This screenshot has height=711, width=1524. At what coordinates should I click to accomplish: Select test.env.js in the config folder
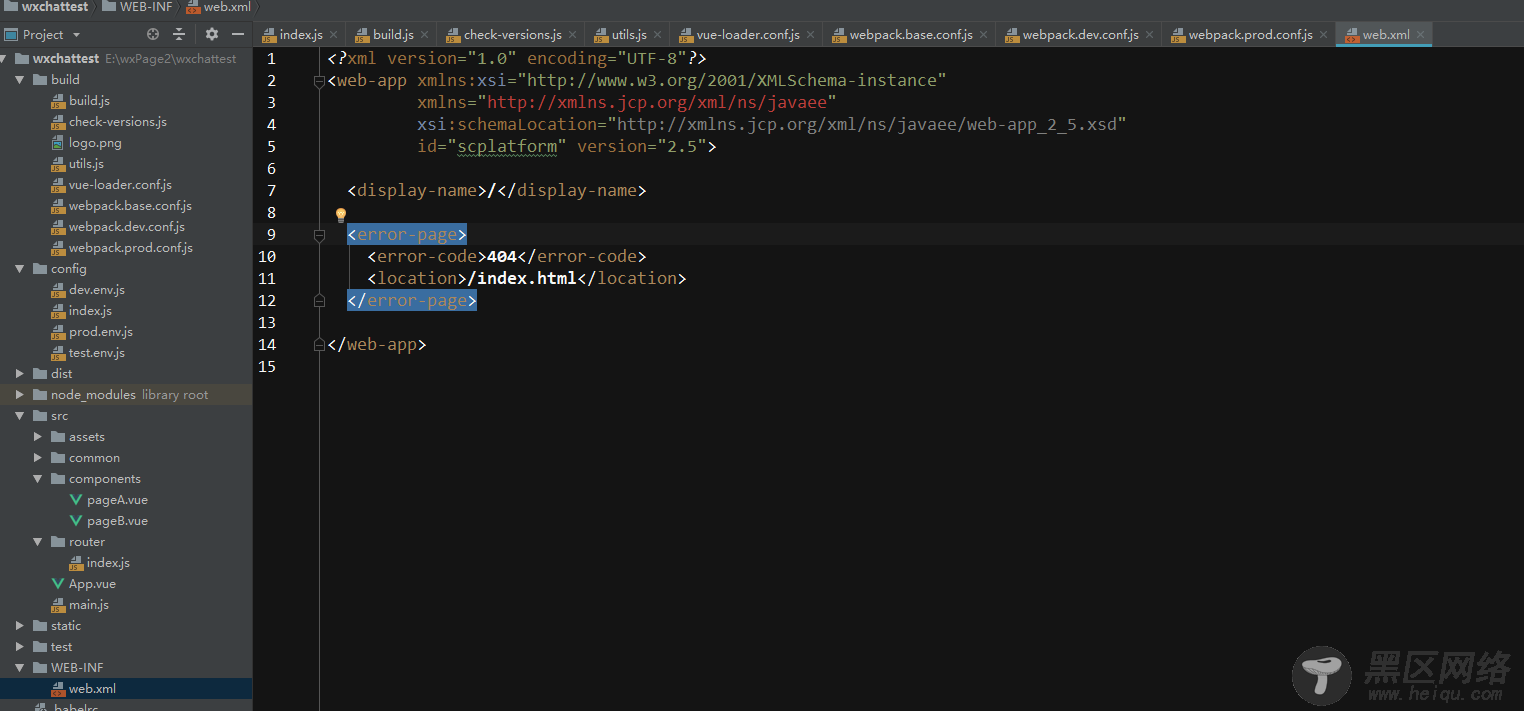click(x=97, y=353)
